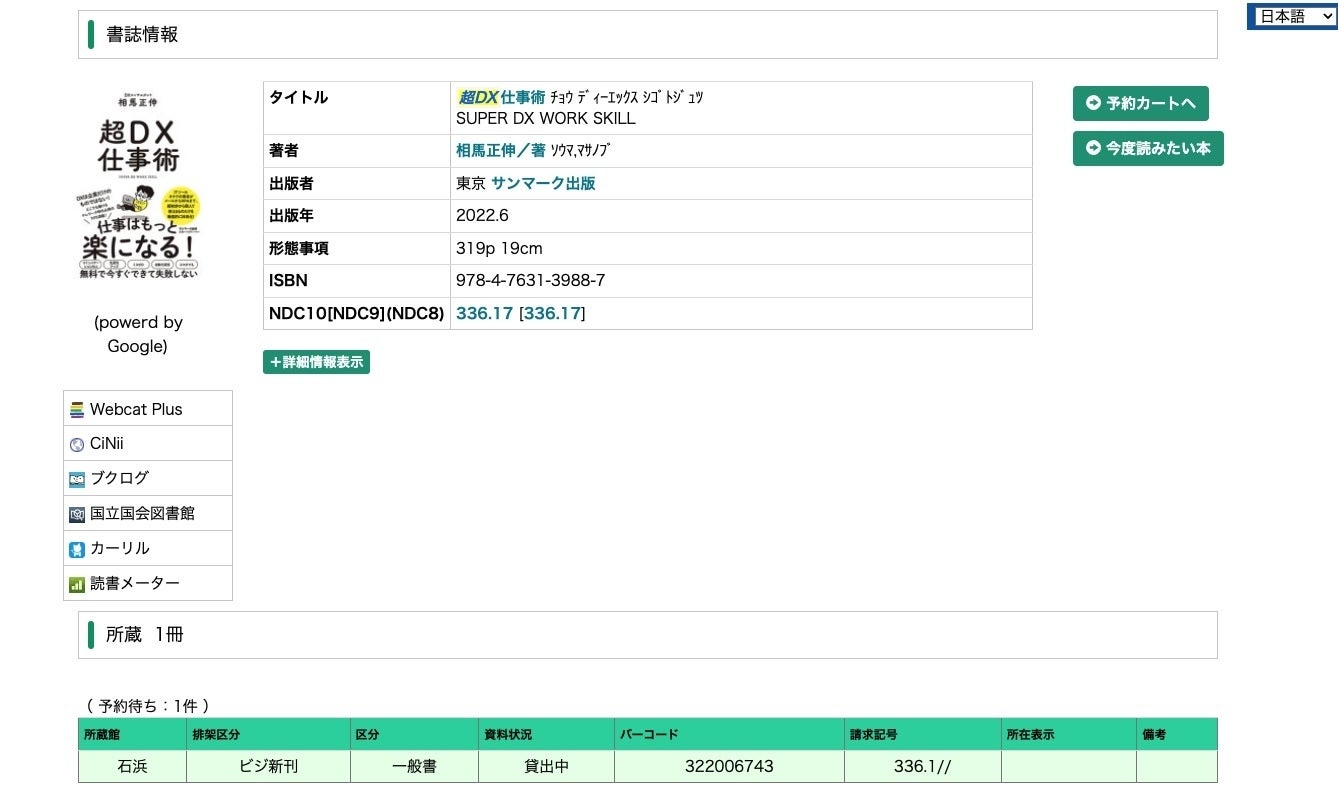Click barcode 322006743 in holdings table

click(x=729, y=766)
